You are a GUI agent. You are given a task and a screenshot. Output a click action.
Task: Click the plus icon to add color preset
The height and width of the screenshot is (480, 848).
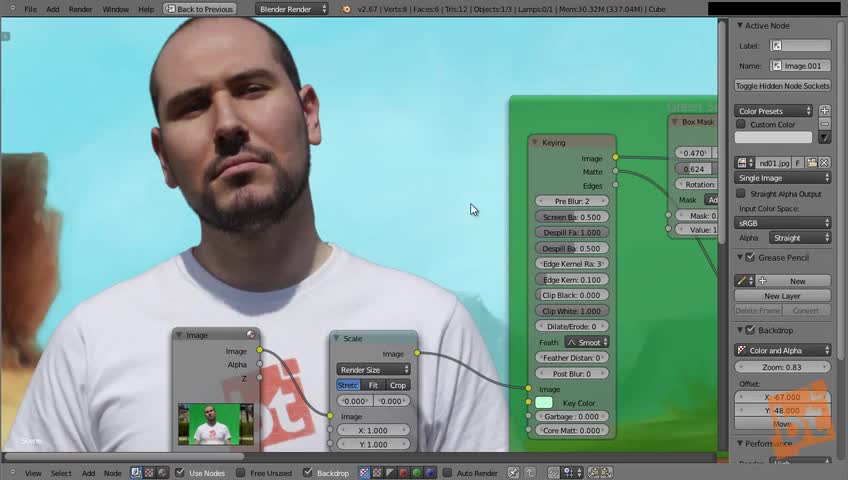pos(824,111)
